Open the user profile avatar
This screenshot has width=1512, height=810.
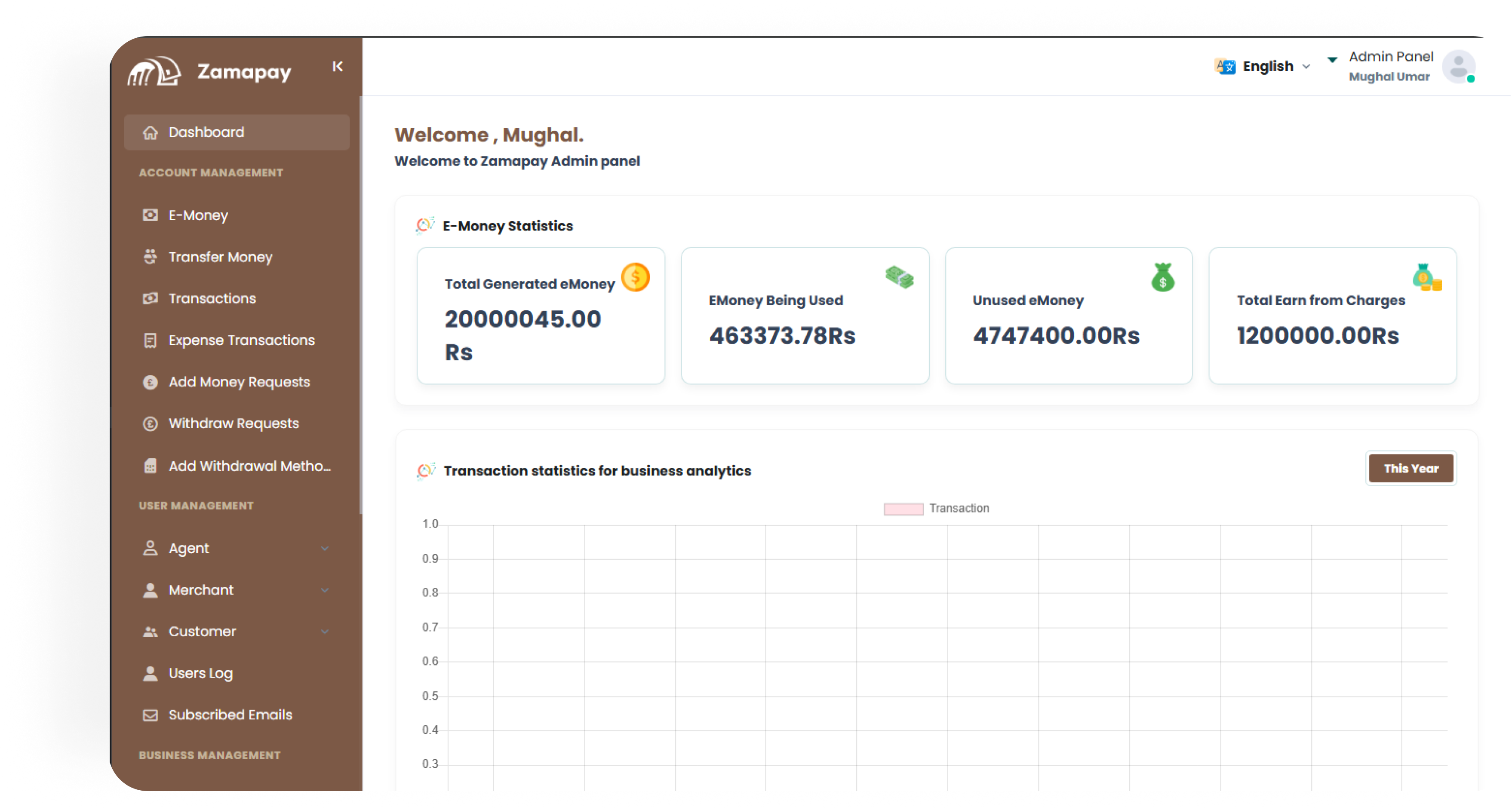1458,67
